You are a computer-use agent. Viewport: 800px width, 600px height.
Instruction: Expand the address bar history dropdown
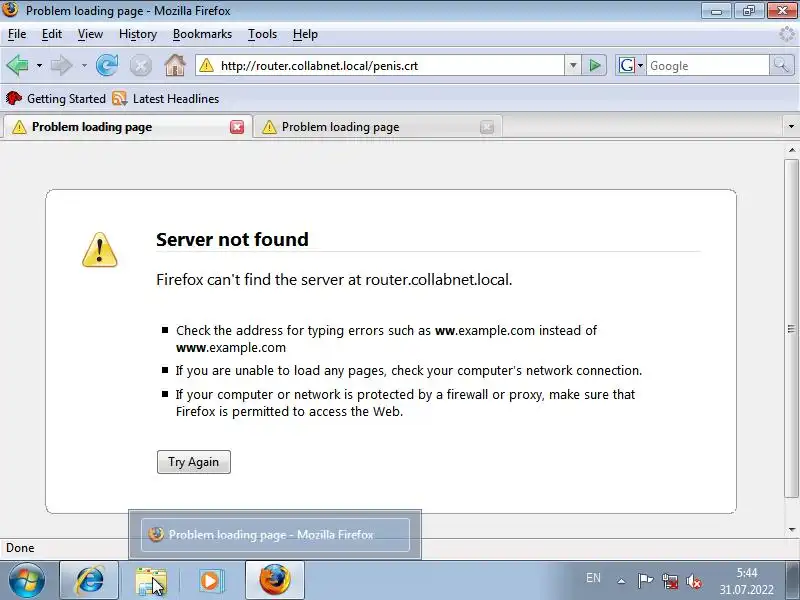(573, 65)
